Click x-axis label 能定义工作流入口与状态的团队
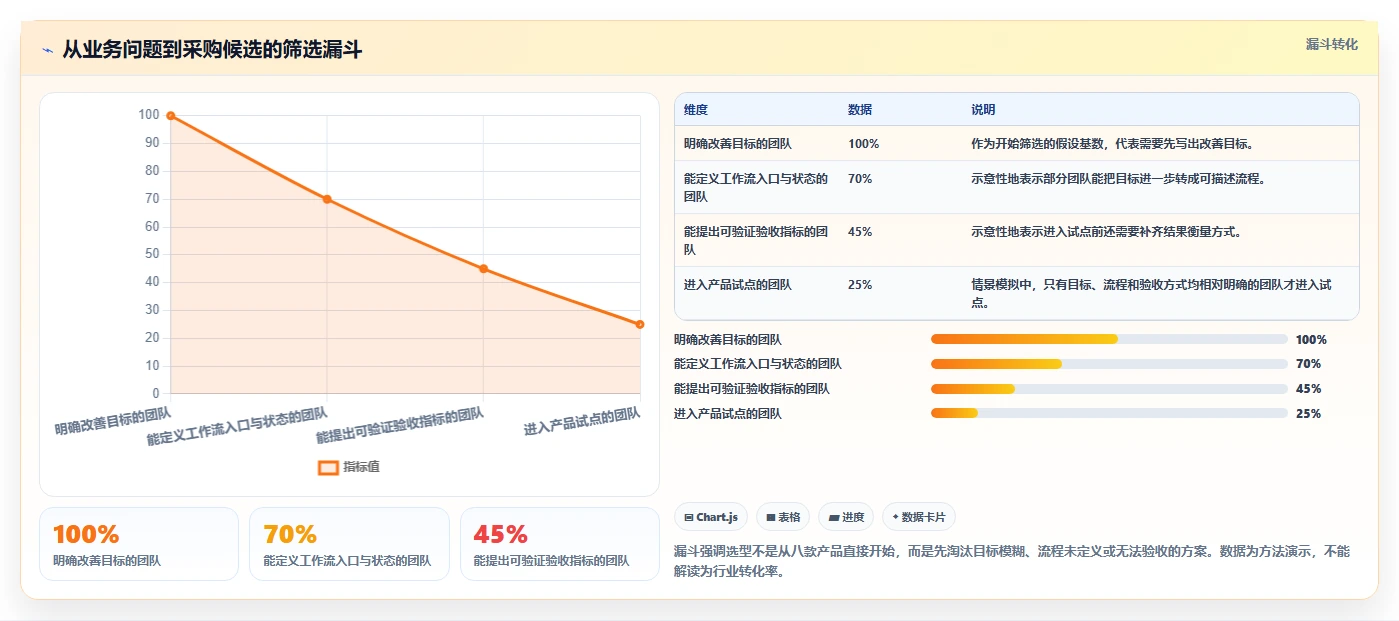Image resolution: width=1399 pixels, height=621 pixels. point(237,426)
